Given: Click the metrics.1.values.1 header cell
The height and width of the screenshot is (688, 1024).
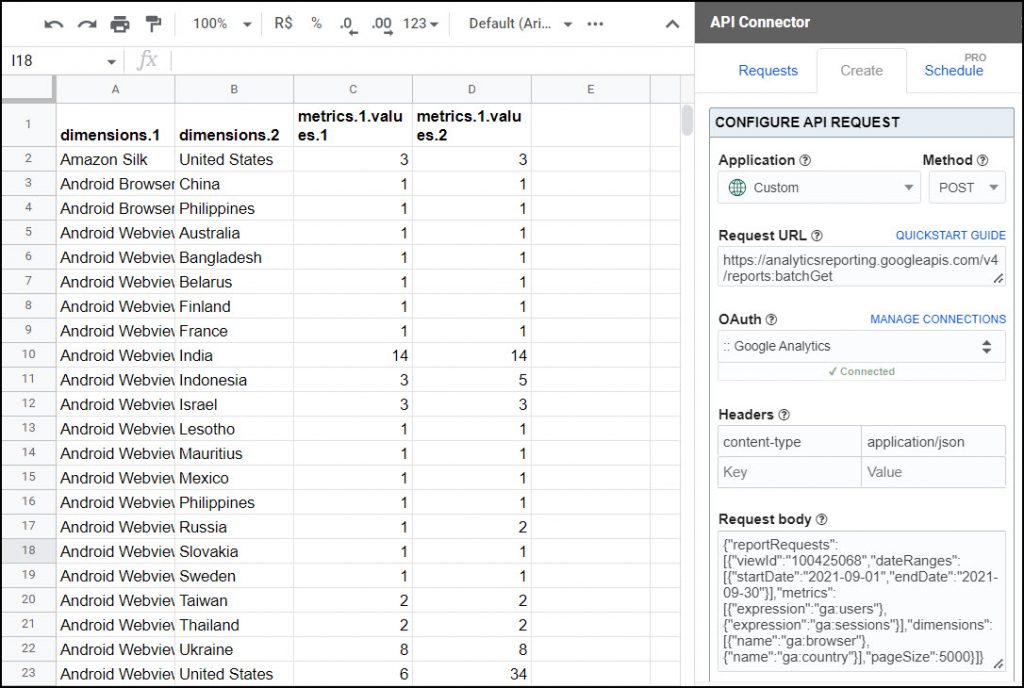Looking at the screenshot, I should [x=353, y=125].
